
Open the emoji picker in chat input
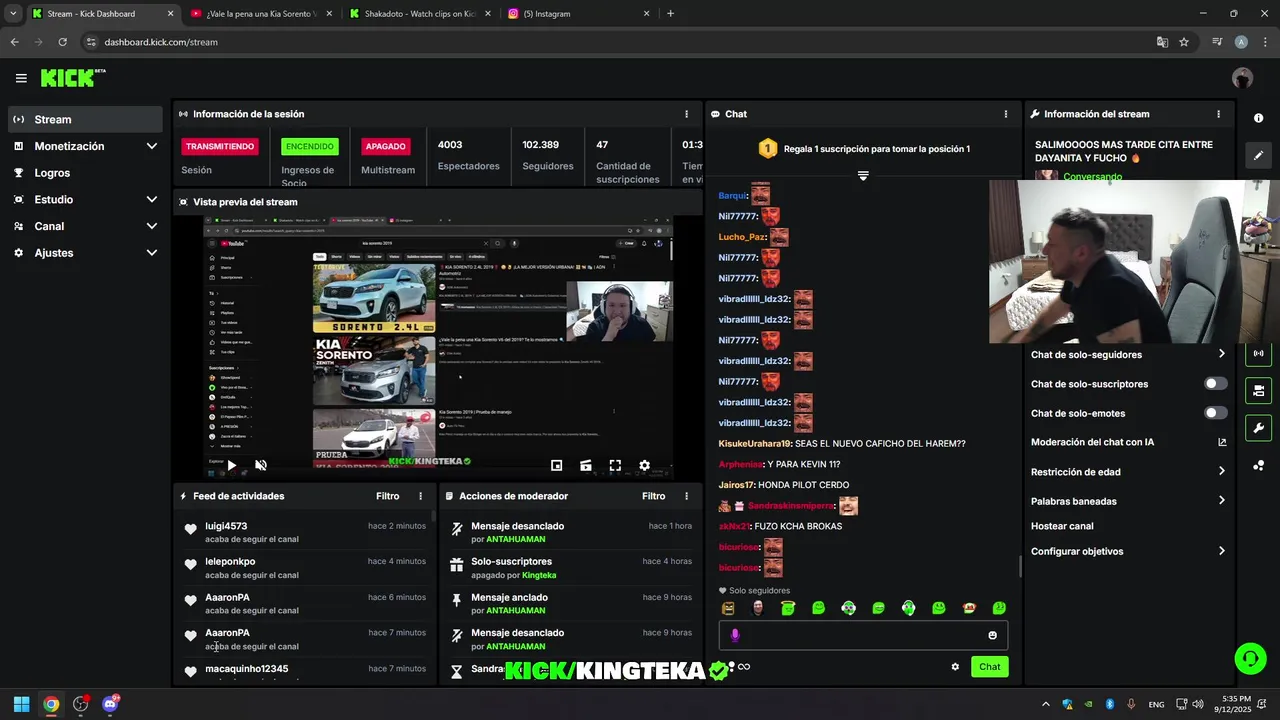[992, 635]
